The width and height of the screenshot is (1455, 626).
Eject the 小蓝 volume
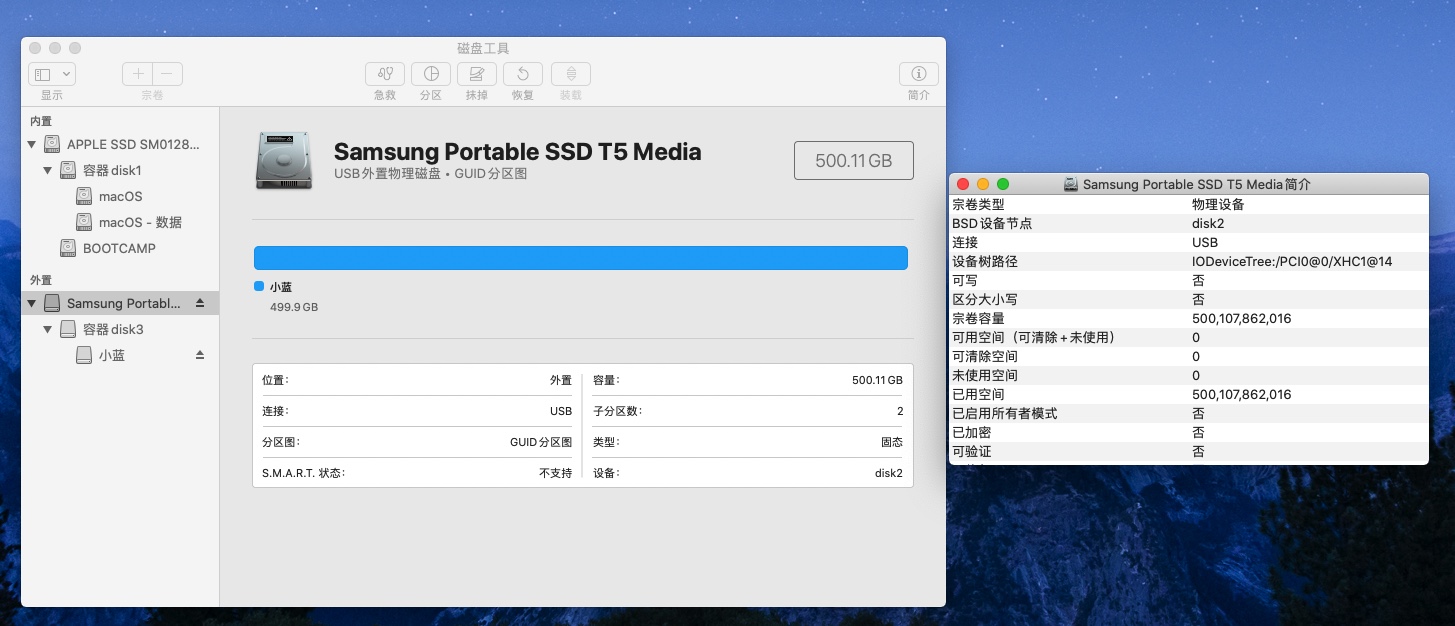(199, 355)
